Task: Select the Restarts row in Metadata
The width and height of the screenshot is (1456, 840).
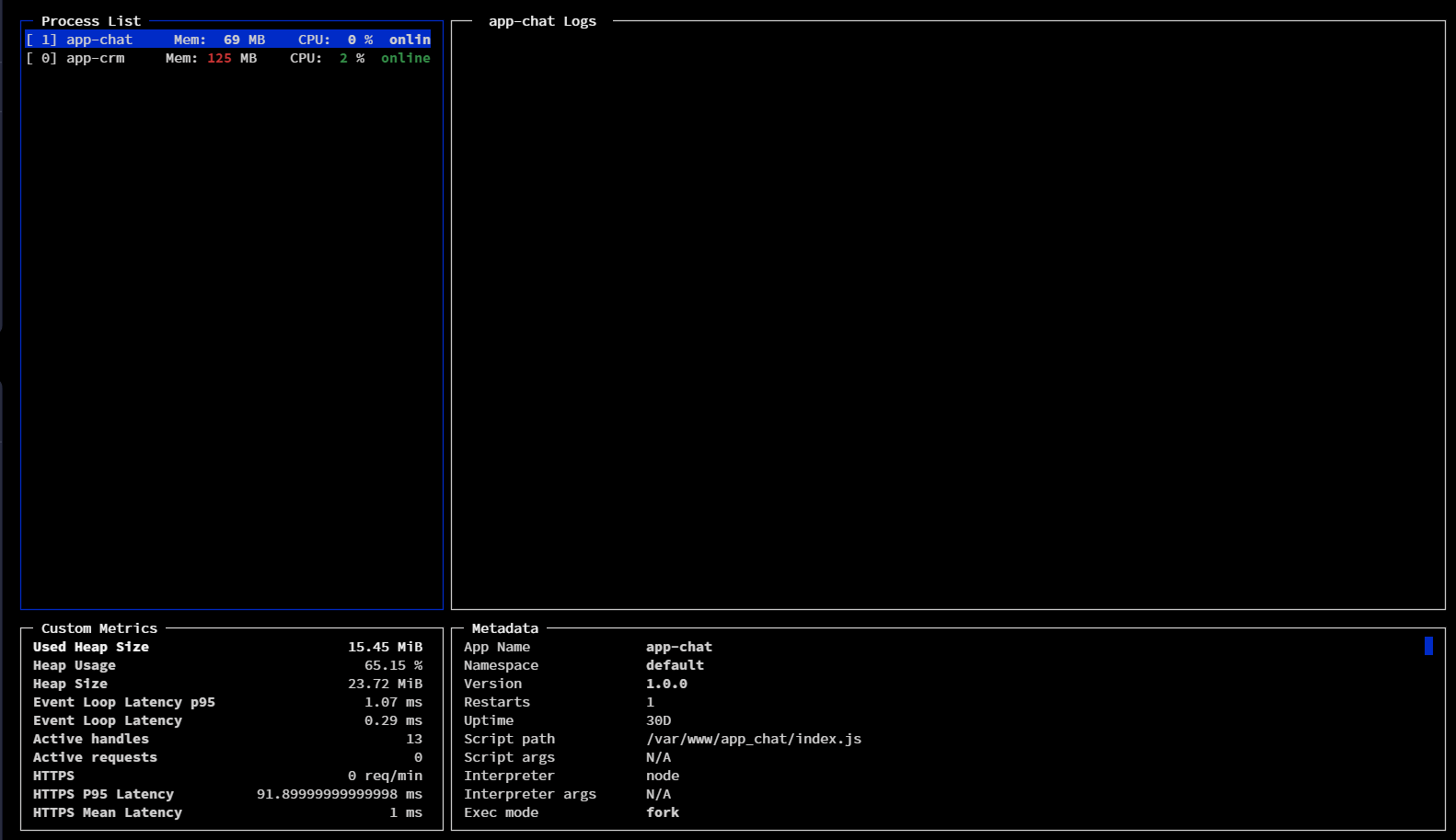Action: pyautogui.click(x=497, y=702)
